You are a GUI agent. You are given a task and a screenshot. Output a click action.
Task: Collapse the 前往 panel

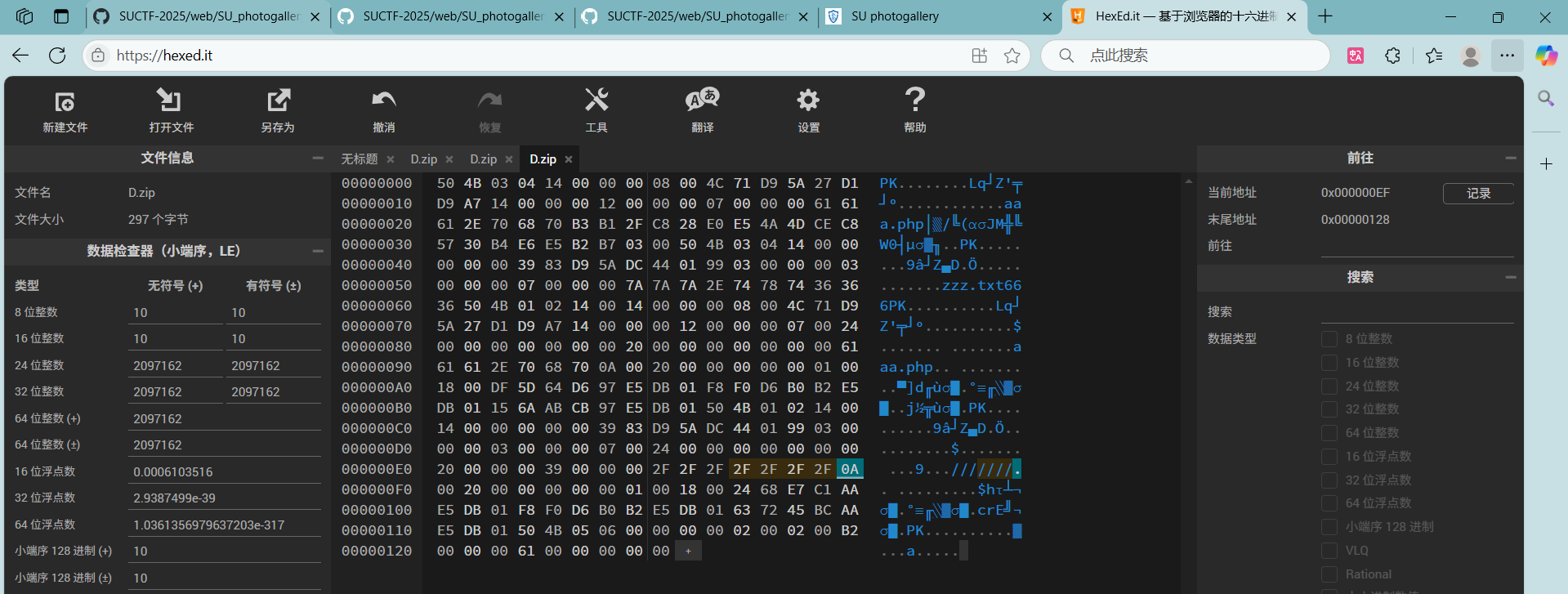click(x=1511, y=158)
